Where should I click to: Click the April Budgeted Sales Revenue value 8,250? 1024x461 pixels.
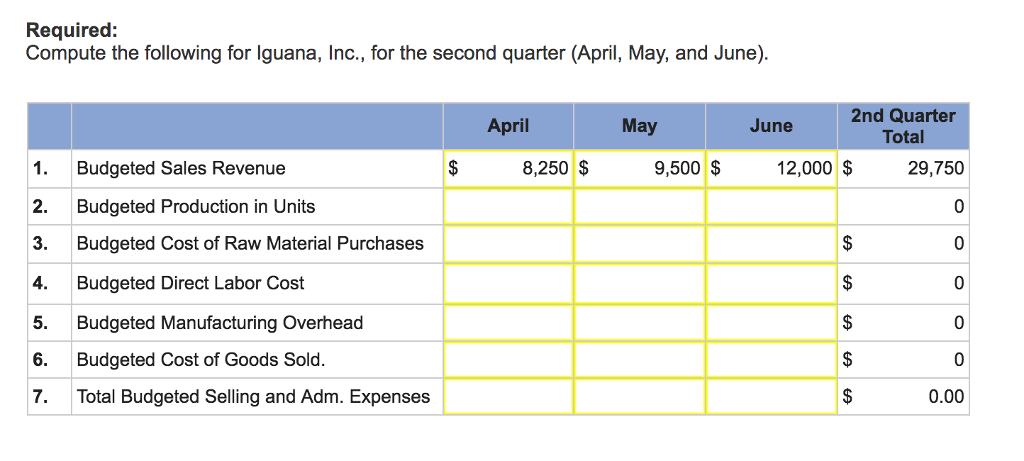point(545,169)
